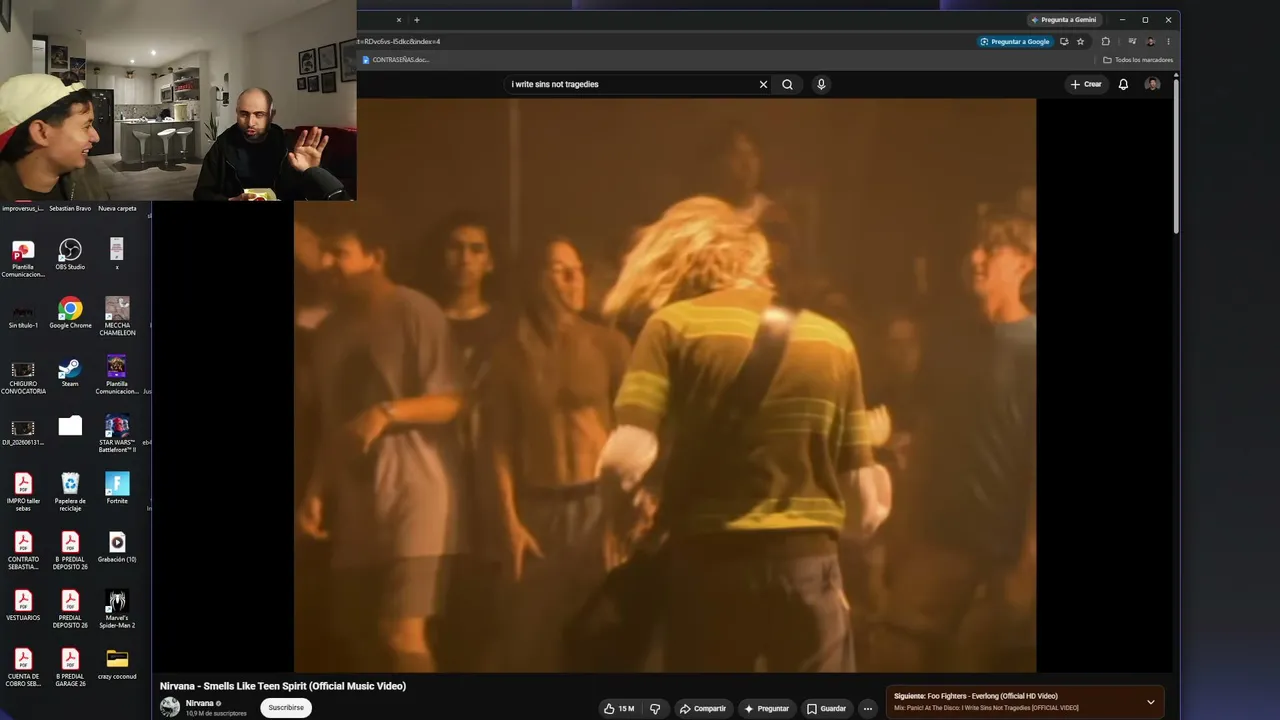1280x720 pixels.
Task: Select the DJI video file icon
Action: (x=23, y=432)
